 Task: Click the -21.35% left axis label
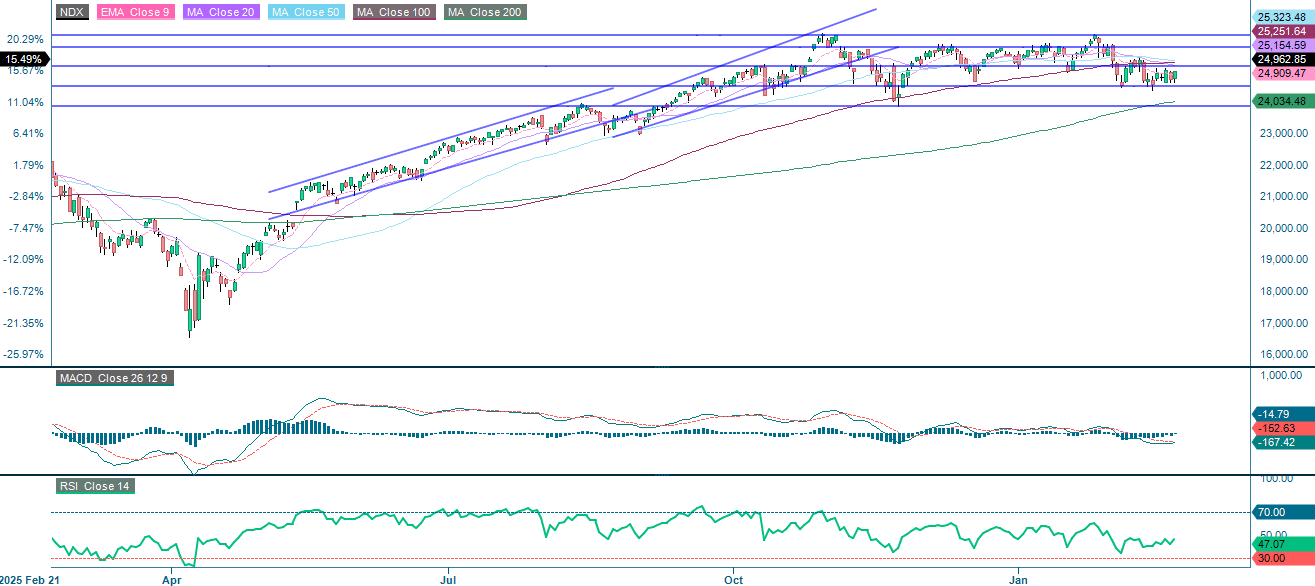23,323
